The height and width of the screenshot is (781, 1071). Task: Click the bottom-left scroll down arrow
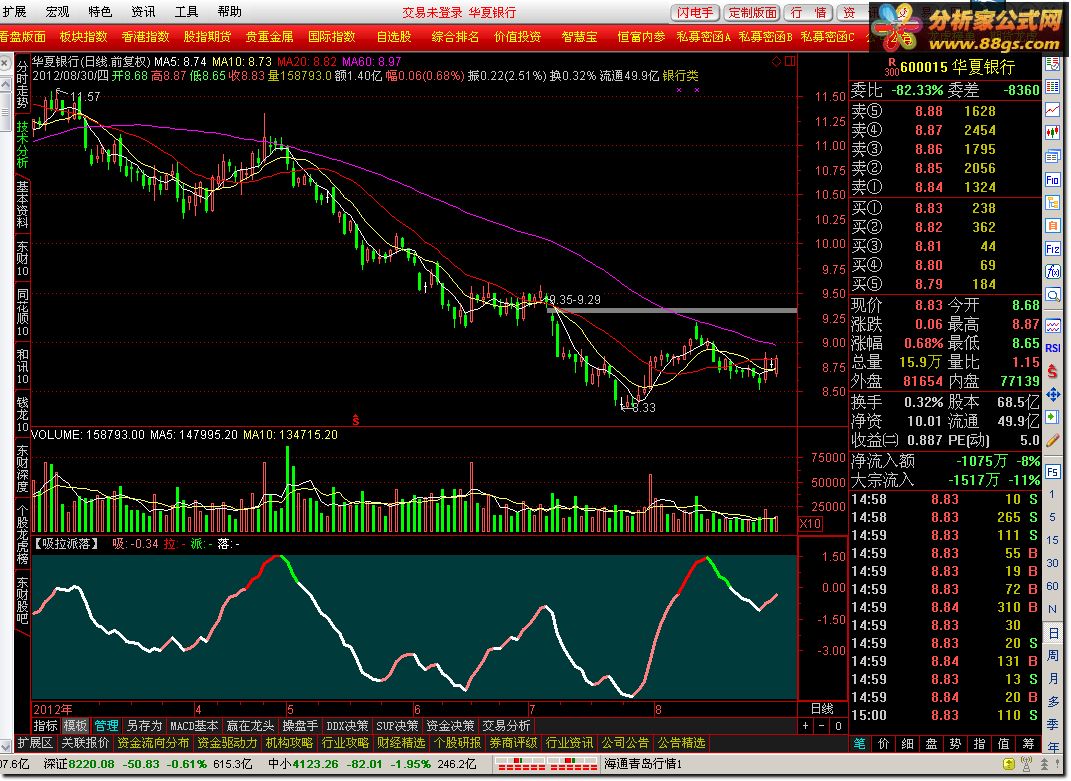click(x=5, y=745)
